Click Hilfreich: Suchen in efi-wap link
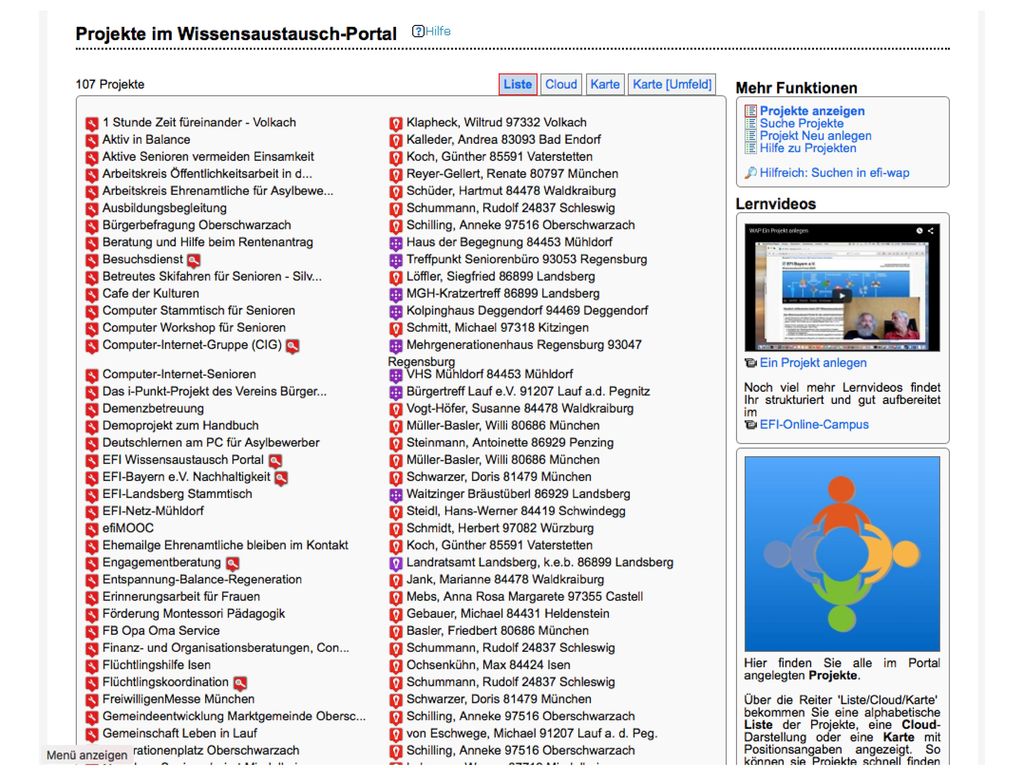 click(x=834, y=173)
